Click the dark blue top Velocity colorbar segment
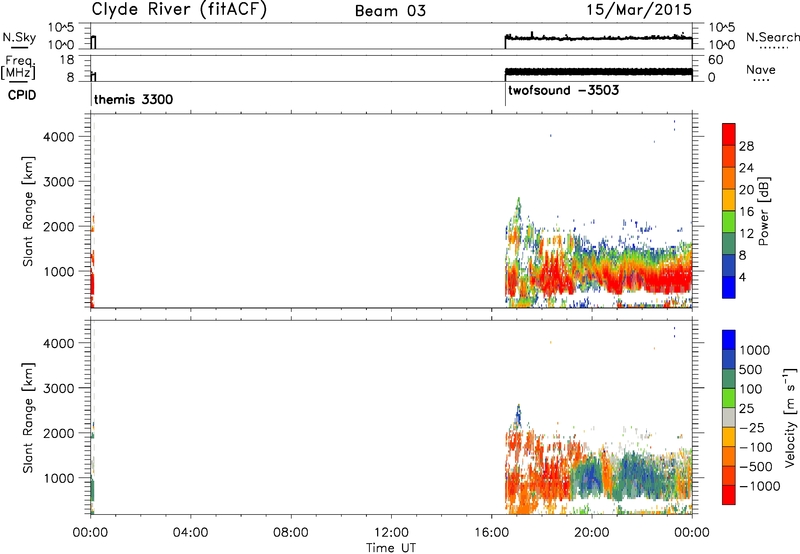 729,340
